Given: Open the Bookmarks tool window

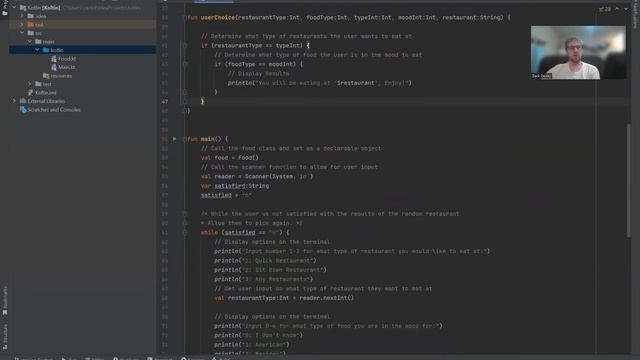Looking at the screenshot, I should pos(5,301).
